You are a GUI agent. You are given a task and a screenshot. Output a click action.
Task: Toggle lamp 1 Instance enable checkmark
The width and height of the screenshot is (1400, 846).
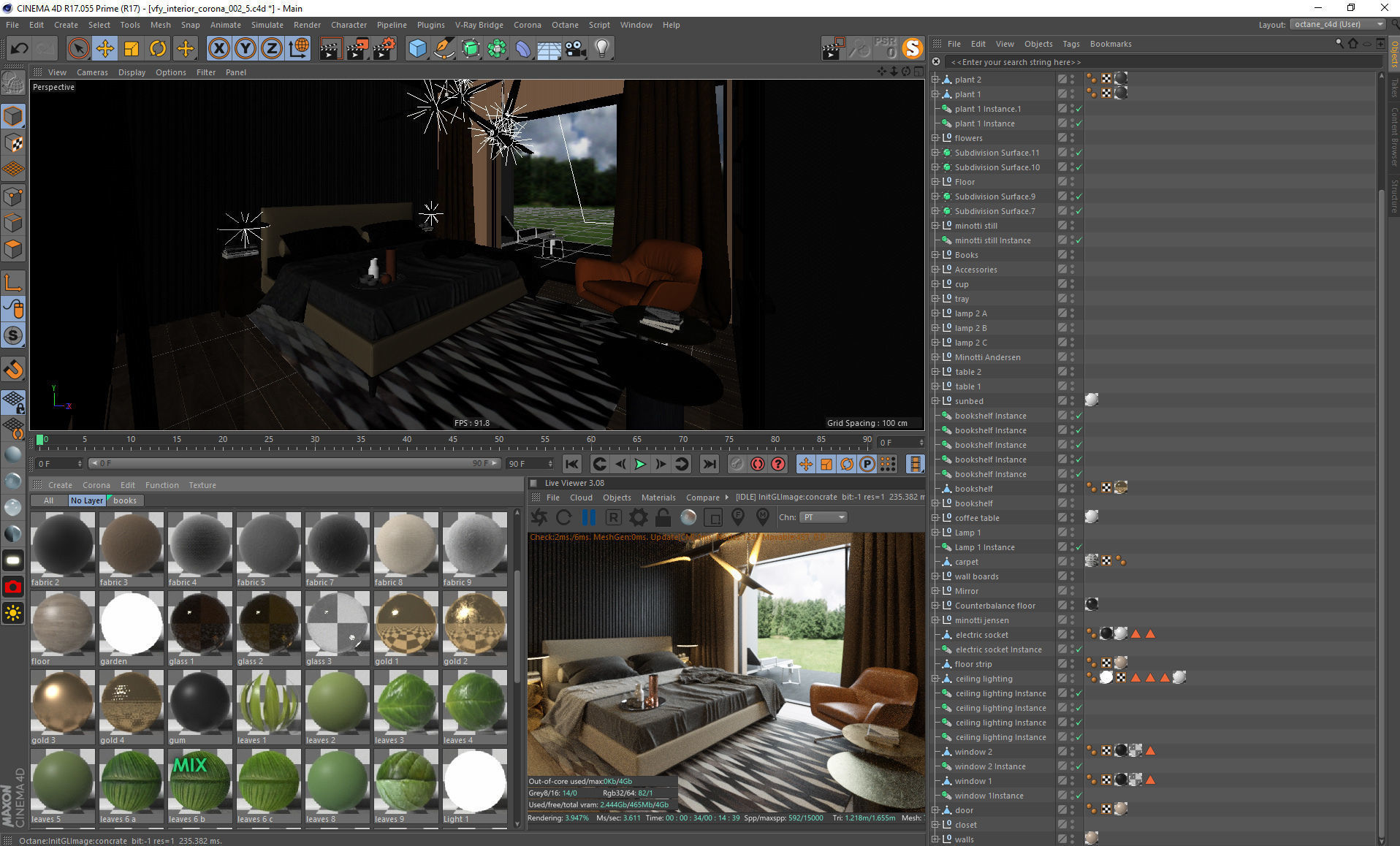(x=1078, y=547)
